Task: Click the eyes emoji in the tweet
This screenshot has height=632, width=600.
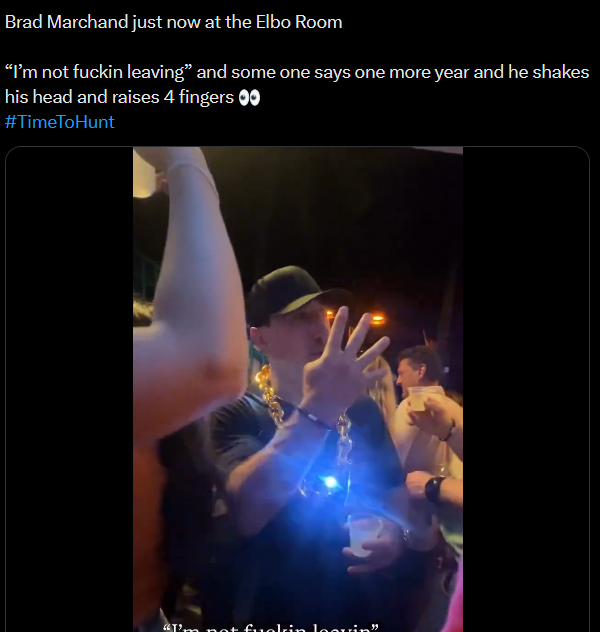Action: pyautogui.click(x=249, y=98)
